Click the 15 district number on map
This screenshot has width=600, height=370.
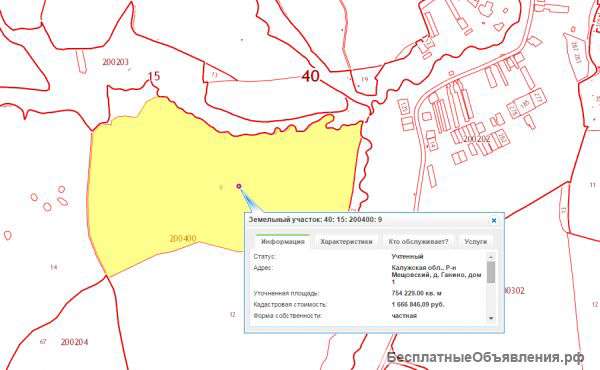click(153, 76)
